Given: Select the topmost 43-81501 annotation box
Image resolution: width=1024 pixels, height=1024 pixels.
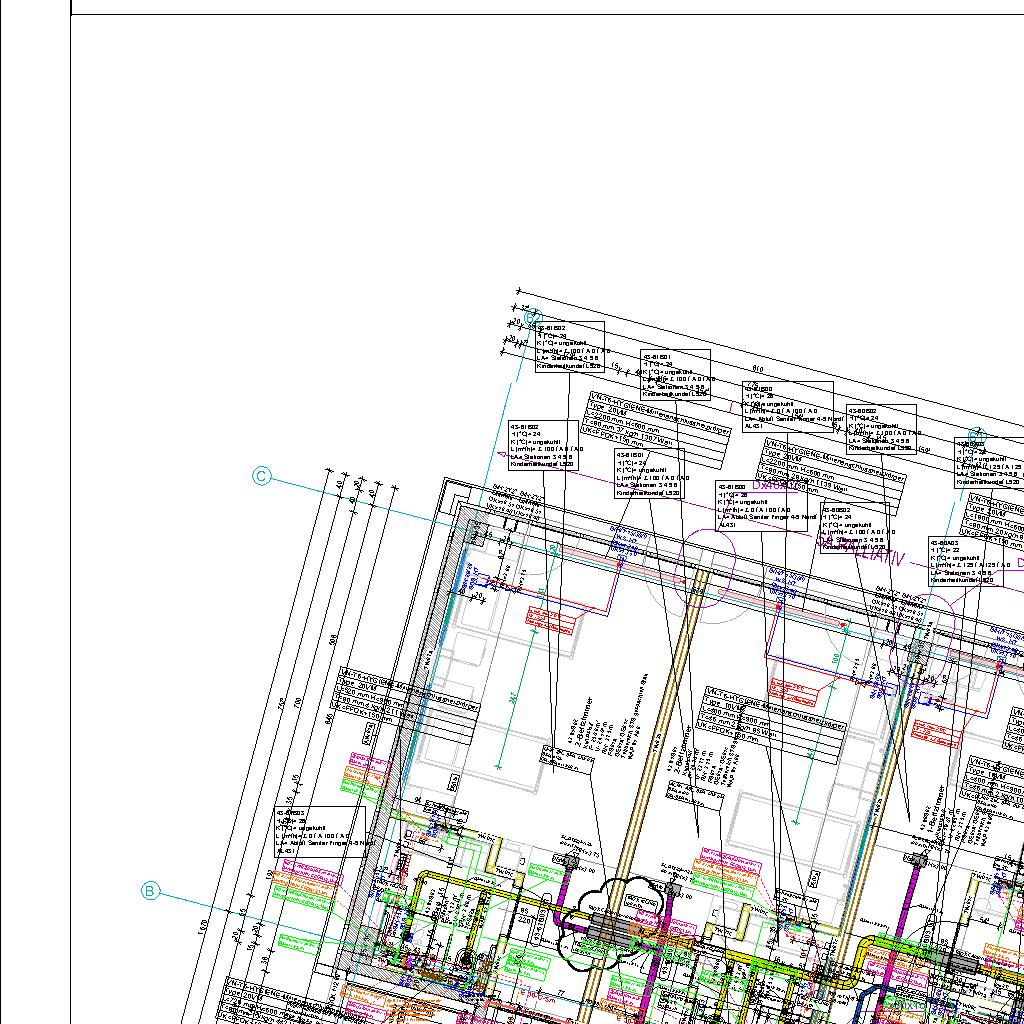Looking at the screenshot, I should pos(675,375).
